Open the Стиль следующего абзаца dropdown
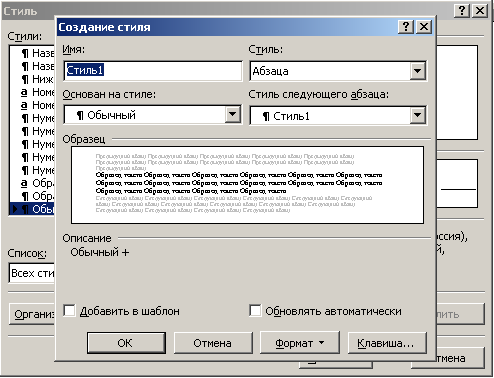494x378 pixels. tap(417, 115)
